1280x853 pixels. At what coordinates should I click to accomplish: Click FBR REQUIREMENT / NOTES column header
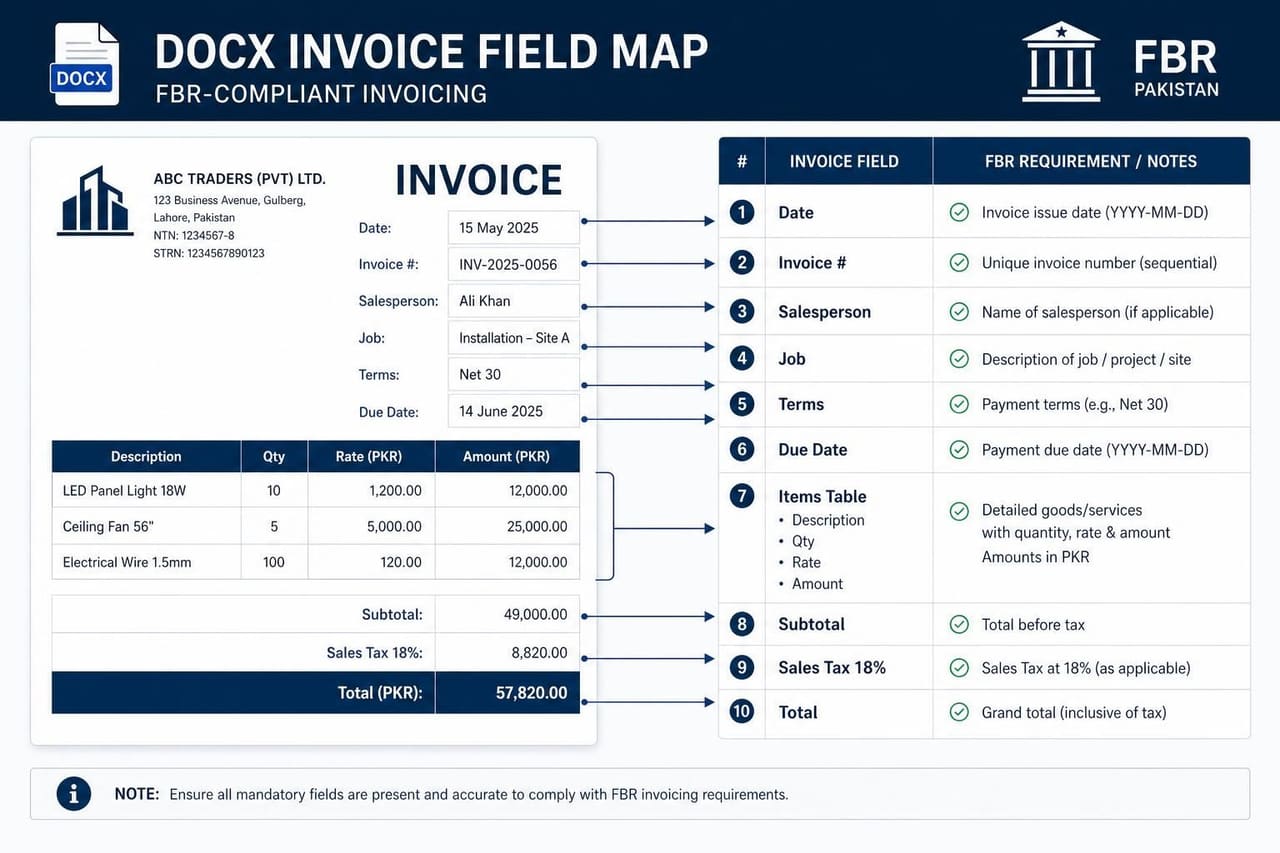click(x=1091, y=161)
